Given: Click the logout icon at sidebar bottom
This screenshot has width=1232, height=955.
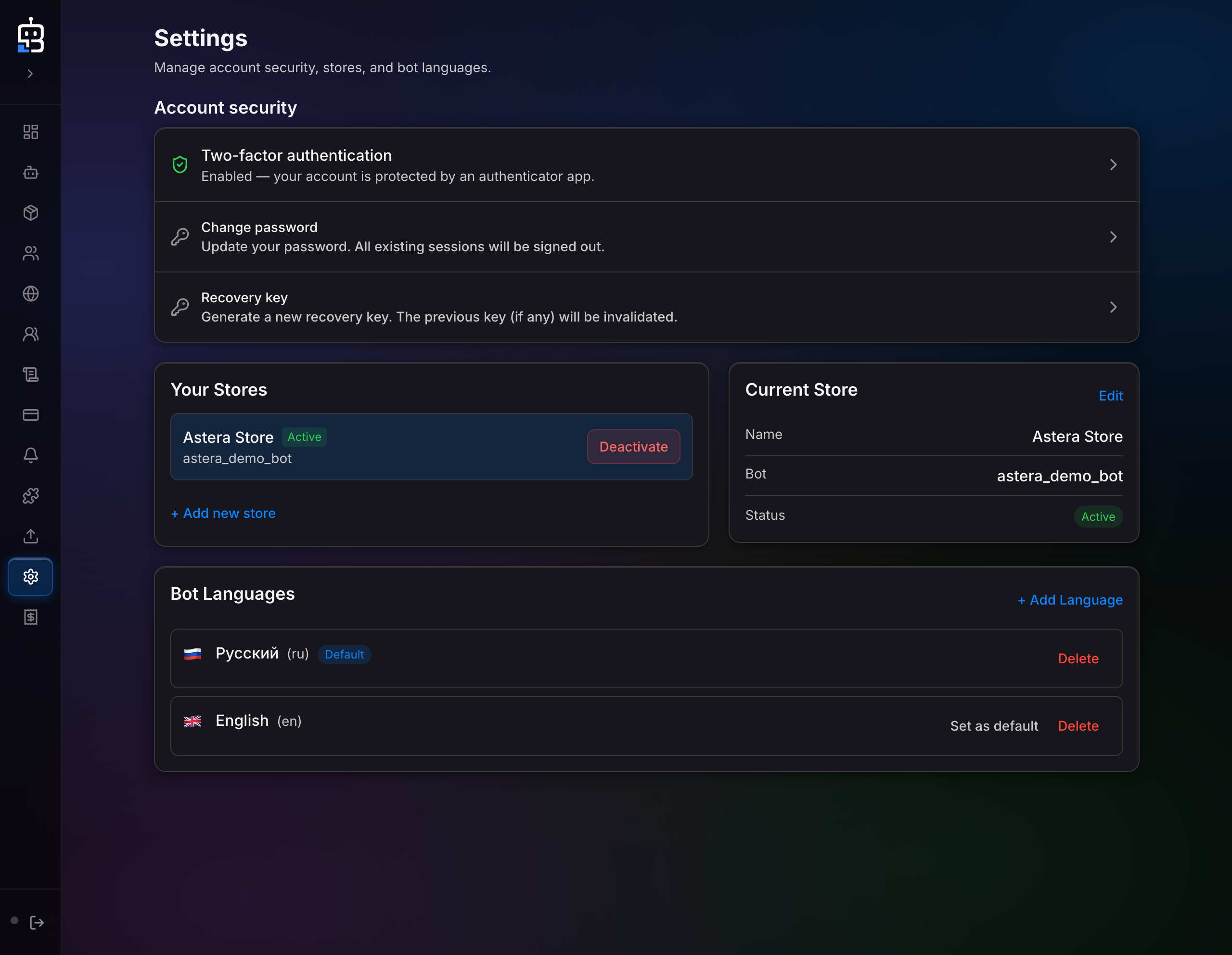Looking at the screenshot, I should point(37,922).
